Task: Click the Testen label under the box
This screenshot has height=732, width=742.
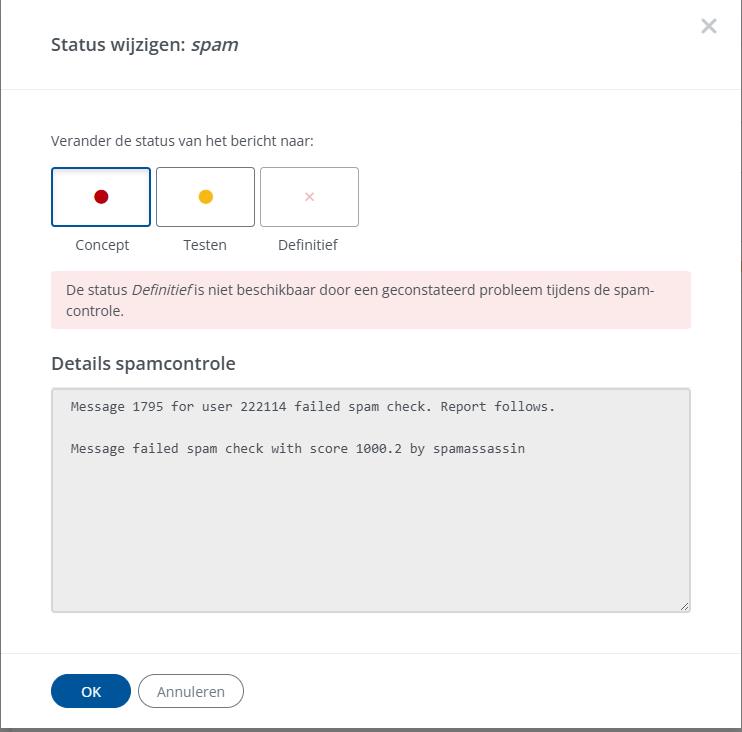Action: 205,245
